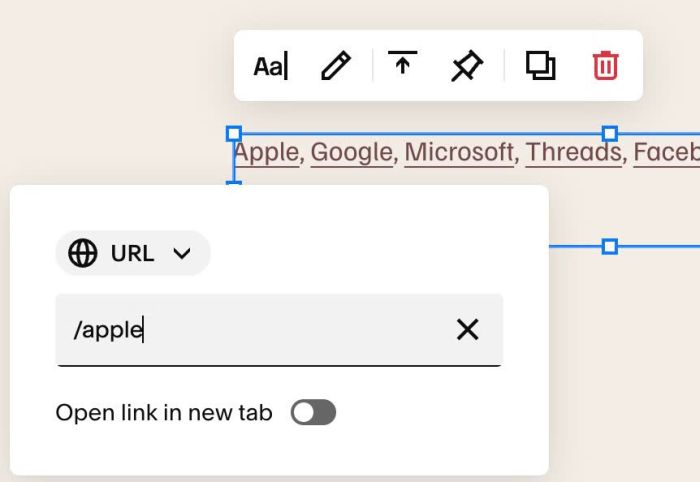This screenshot has height=482, width=700.
Task: Click the Aa text style icon
Action: [x=270, y=66]
